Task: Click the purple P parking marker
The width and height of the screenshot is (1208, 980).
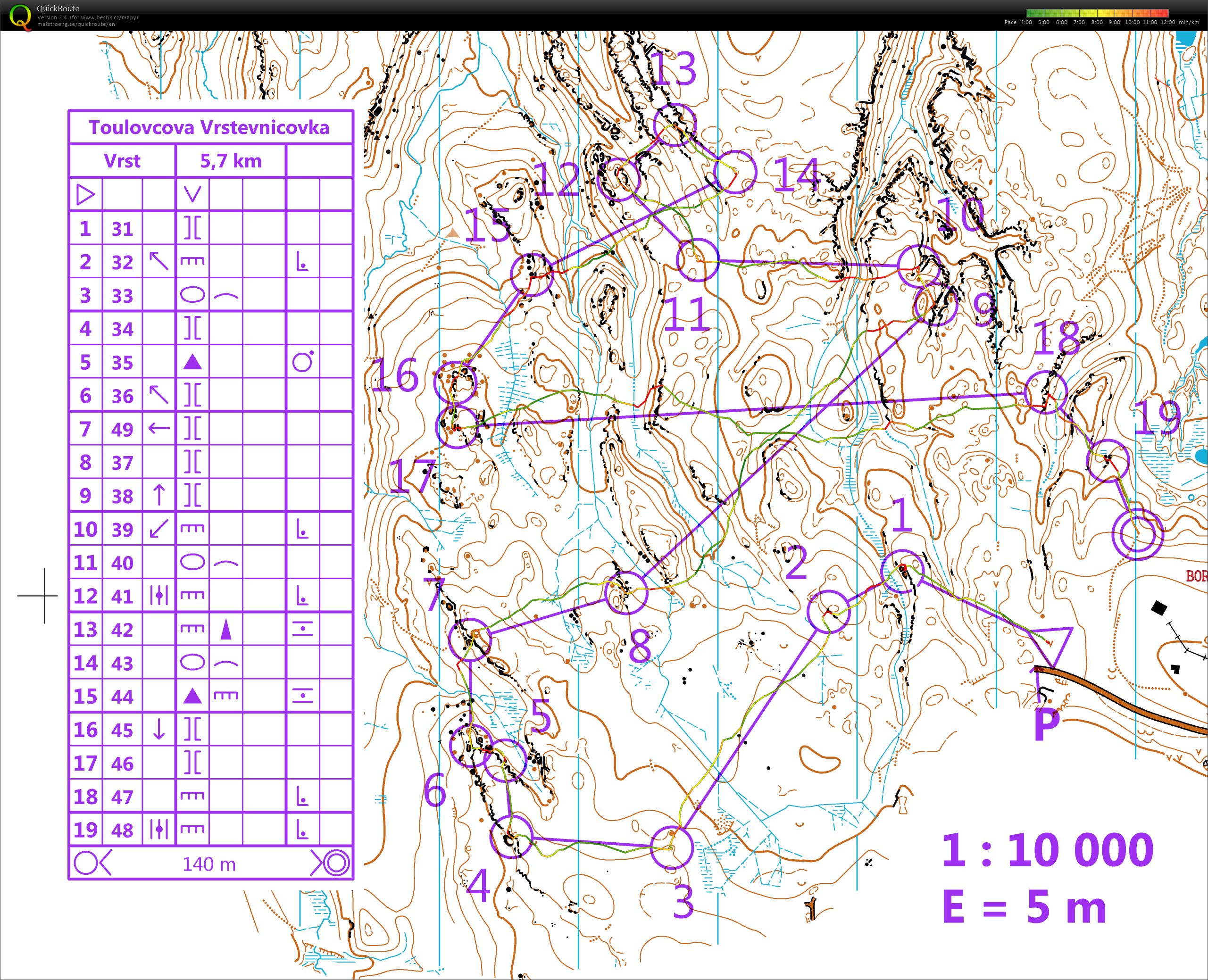Action: 1046,724
